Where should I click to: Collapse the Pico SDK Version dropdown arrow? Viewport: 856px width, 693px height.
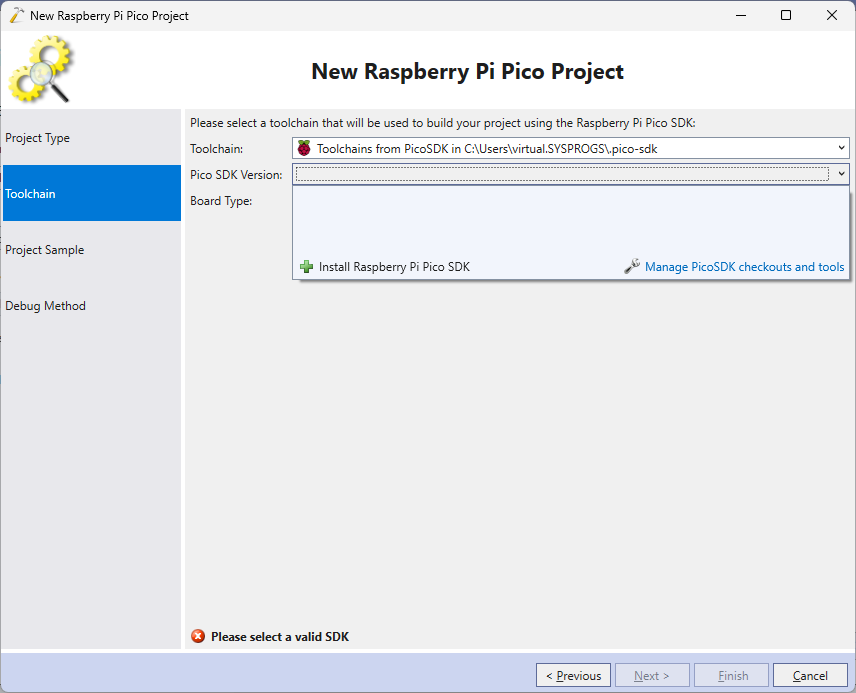(842, 174)
